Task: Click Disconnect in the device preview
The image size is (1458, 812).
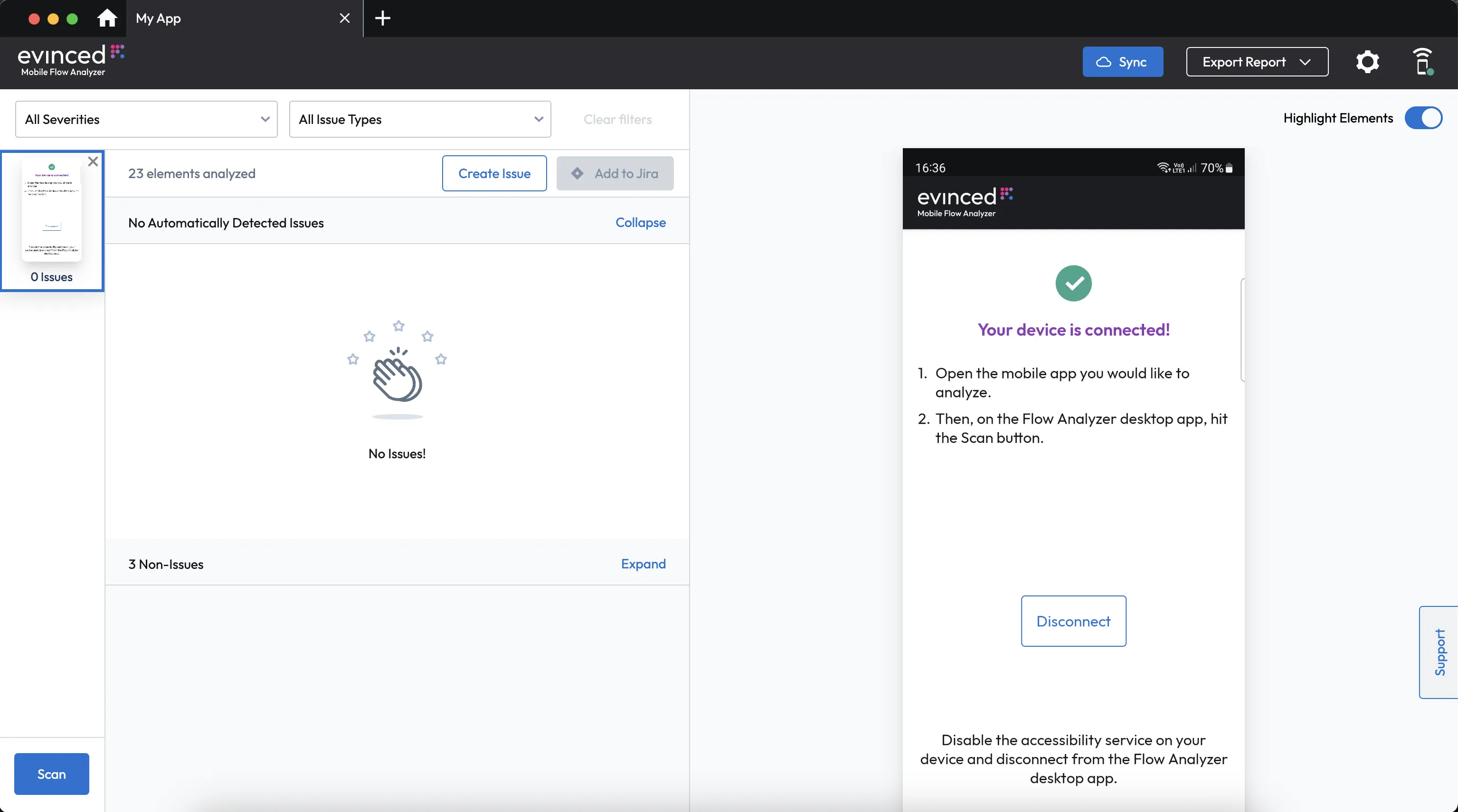Action: 1073,621
